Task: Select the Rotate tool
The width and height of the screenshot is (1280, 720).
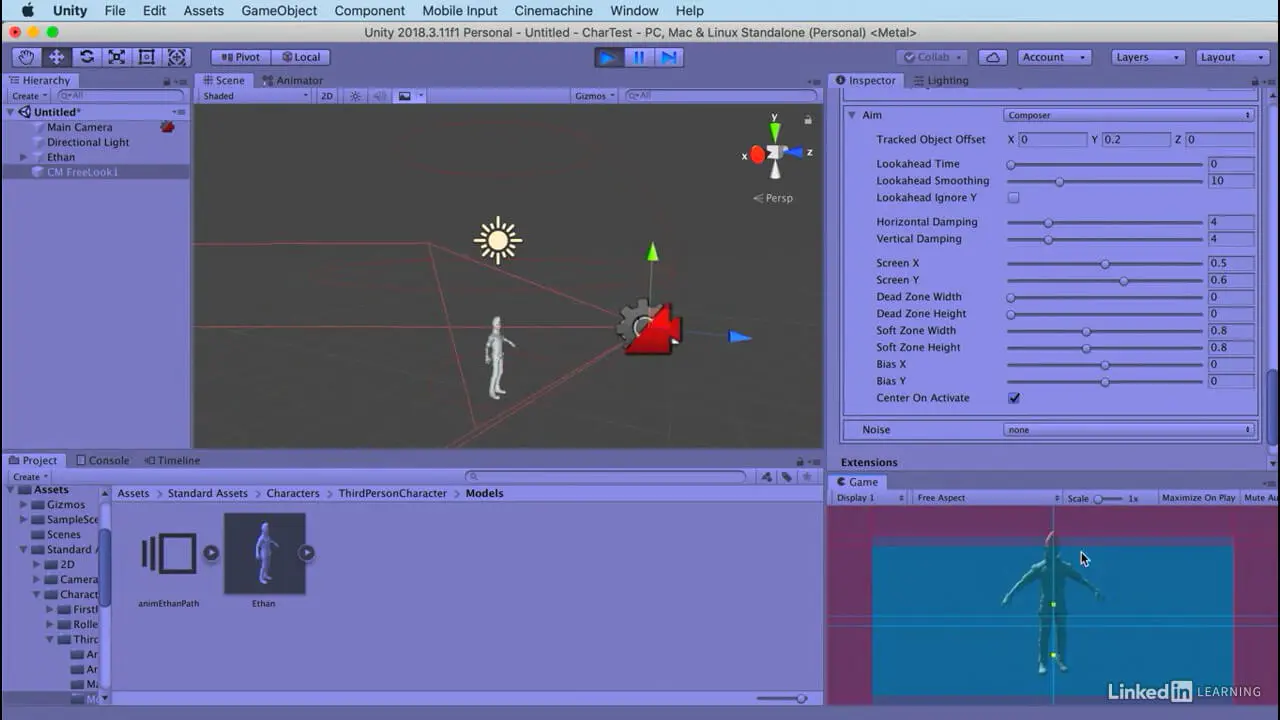Action: pos(87,57)
